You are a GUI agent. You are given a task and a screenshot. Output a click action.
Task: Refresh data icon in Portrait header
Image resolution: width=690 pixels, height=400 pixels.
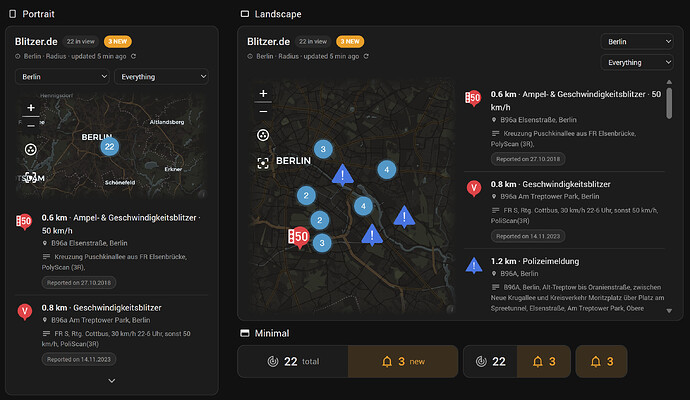133,56
